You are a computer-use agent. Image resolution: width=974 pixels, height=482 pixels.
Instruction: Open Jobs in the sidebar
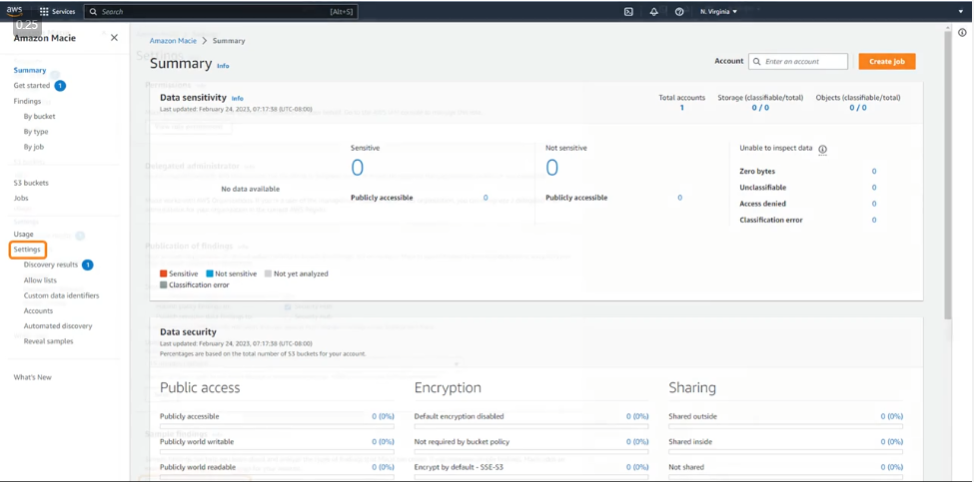(x=21, y=198)
